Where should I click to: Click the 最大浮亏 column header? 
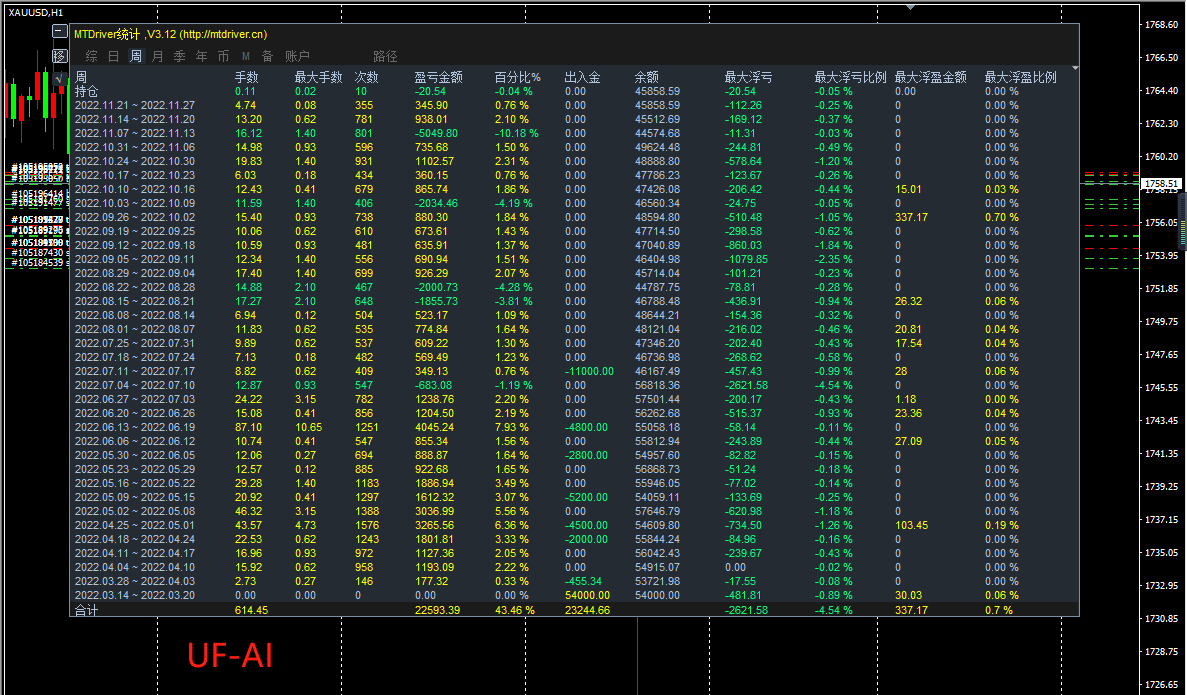click(749, 77)
